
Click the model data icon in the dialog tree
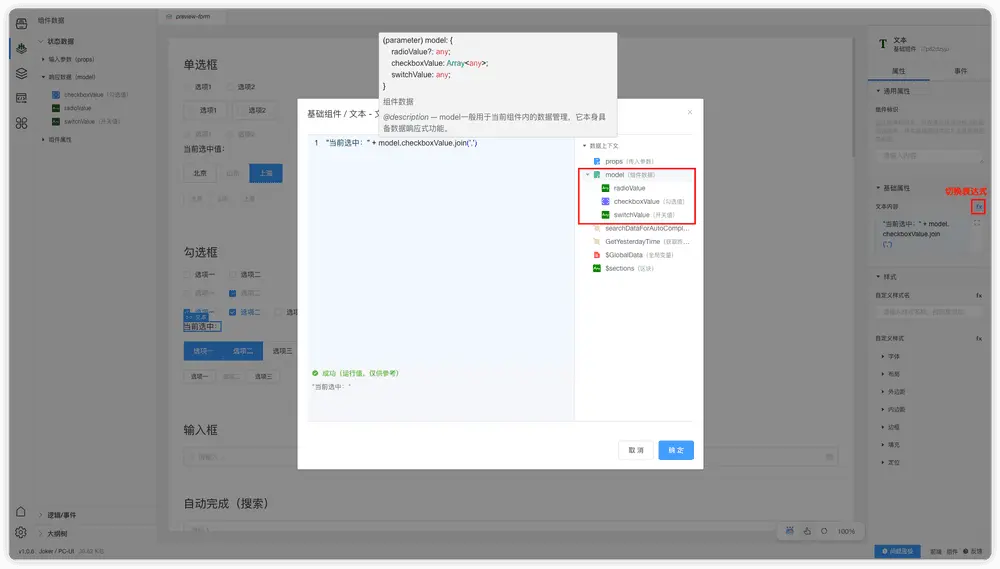point(597,175)
